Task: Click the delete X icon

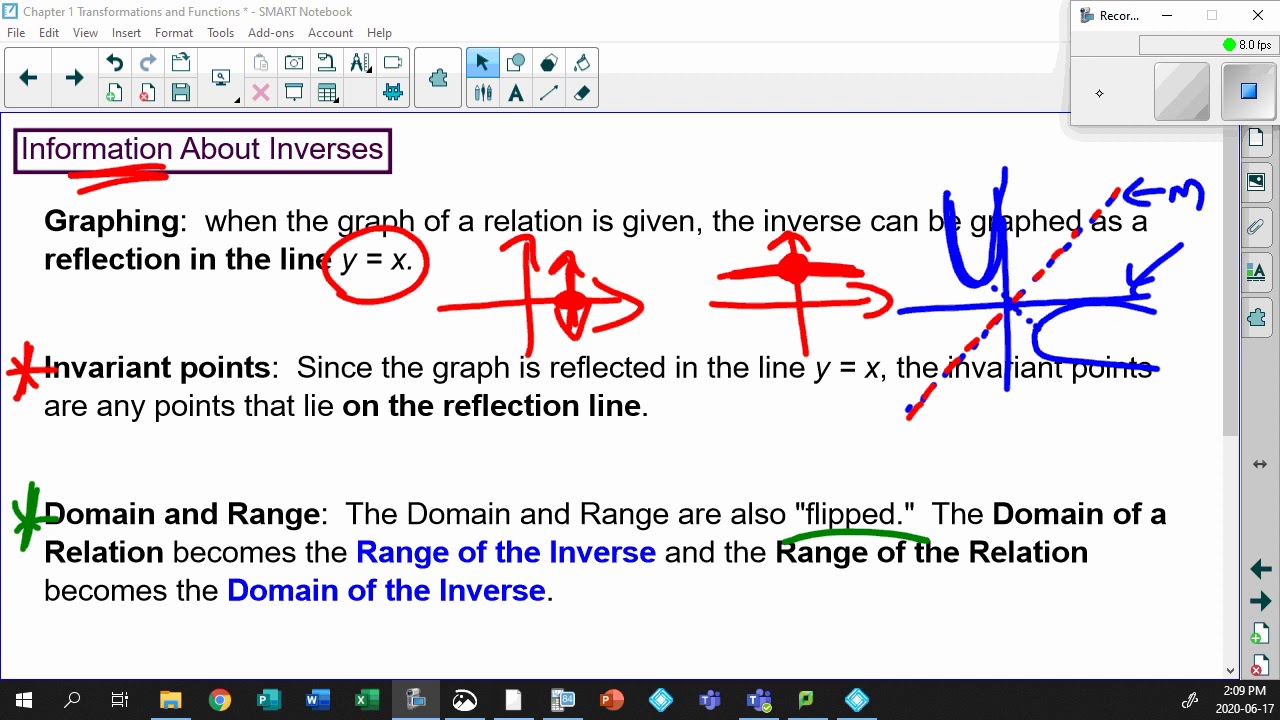Action: (260, 93)
